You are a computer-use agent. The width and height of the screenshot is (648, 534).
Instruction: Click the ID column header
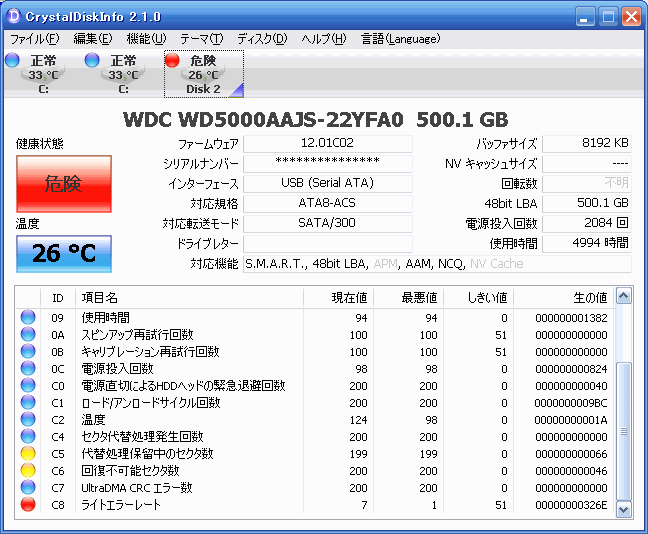(x=58, y=298)
